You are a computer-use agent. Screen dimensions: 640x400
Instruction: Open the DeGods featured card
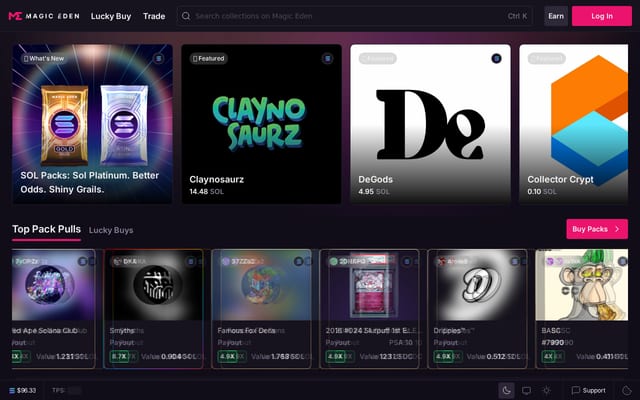[x=430, y=124]
